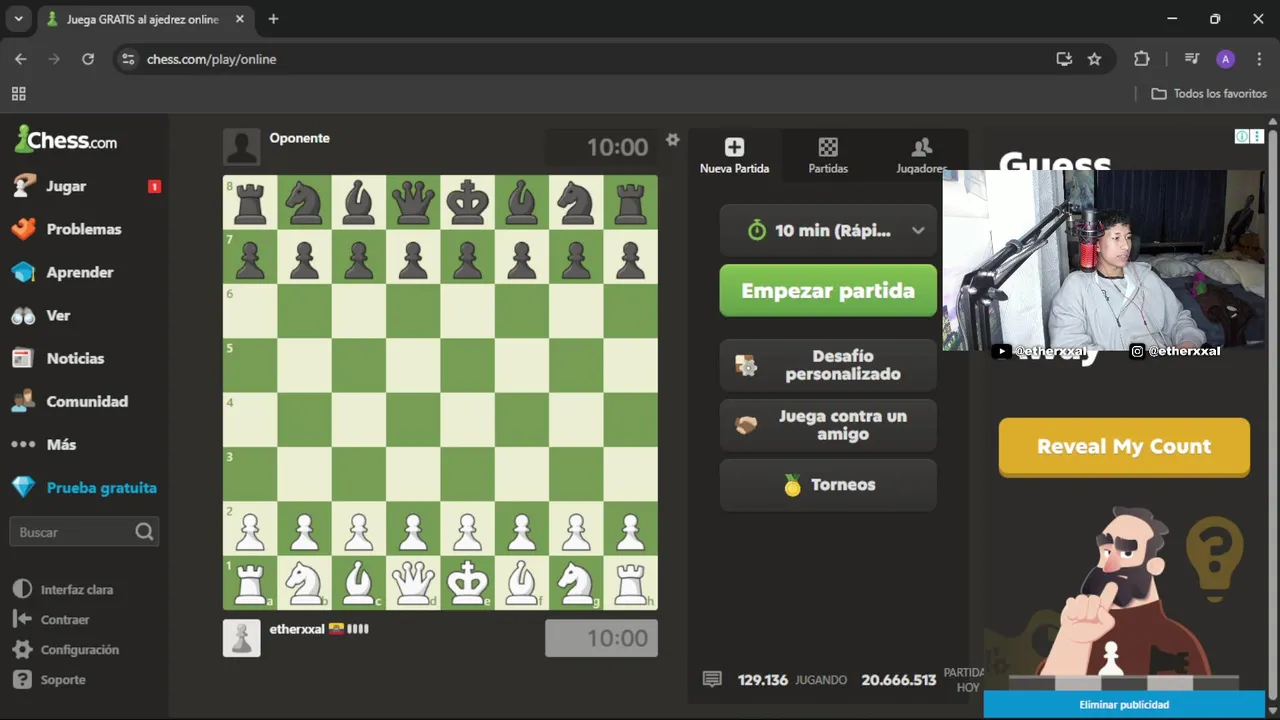
Task: Open the 10 min time control dropdown
Action: (828, 230)
